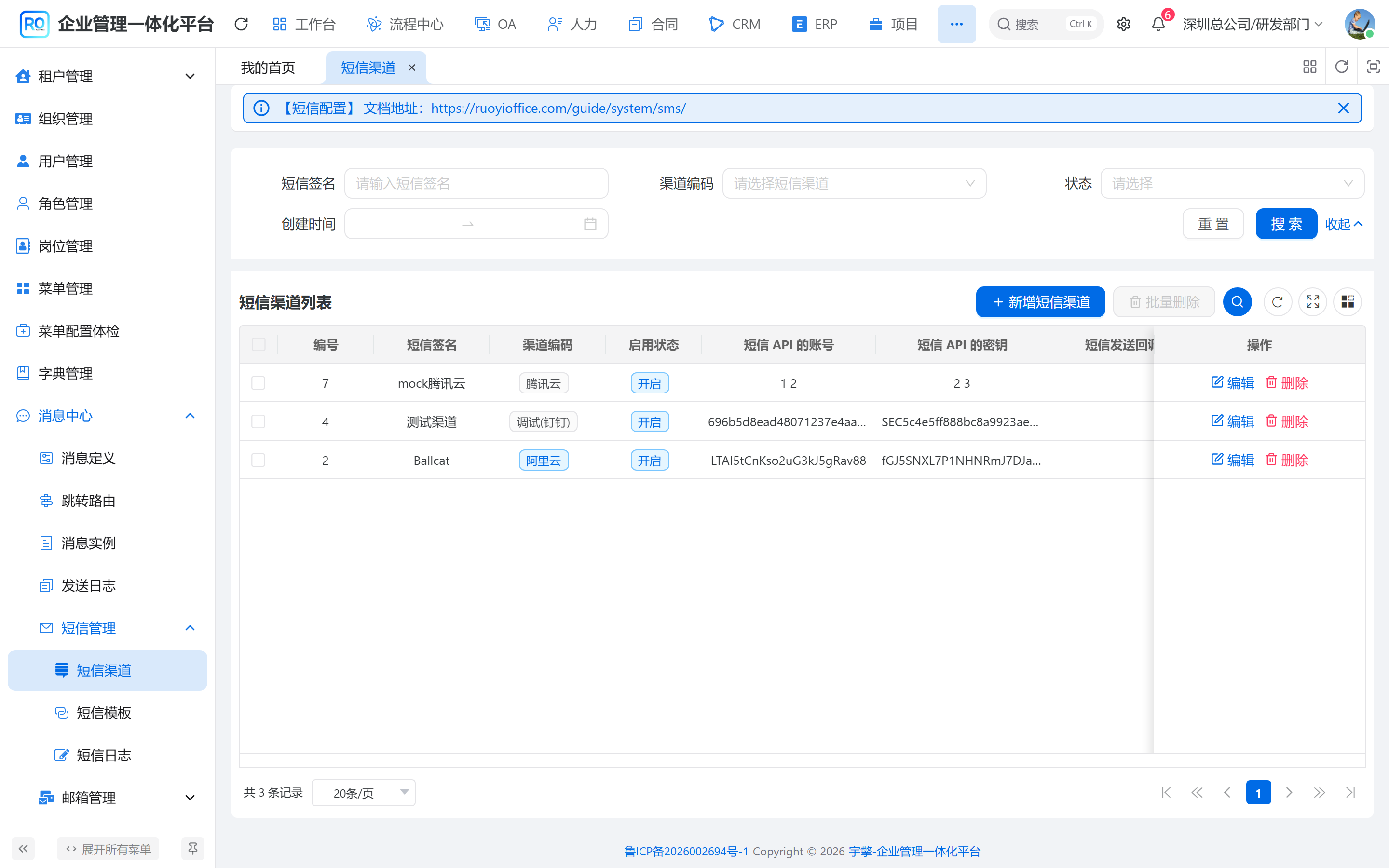Viewport: 1389px width, 868px height.
Task: Jump forward pages double-right icon
Action: [1320, 793]
